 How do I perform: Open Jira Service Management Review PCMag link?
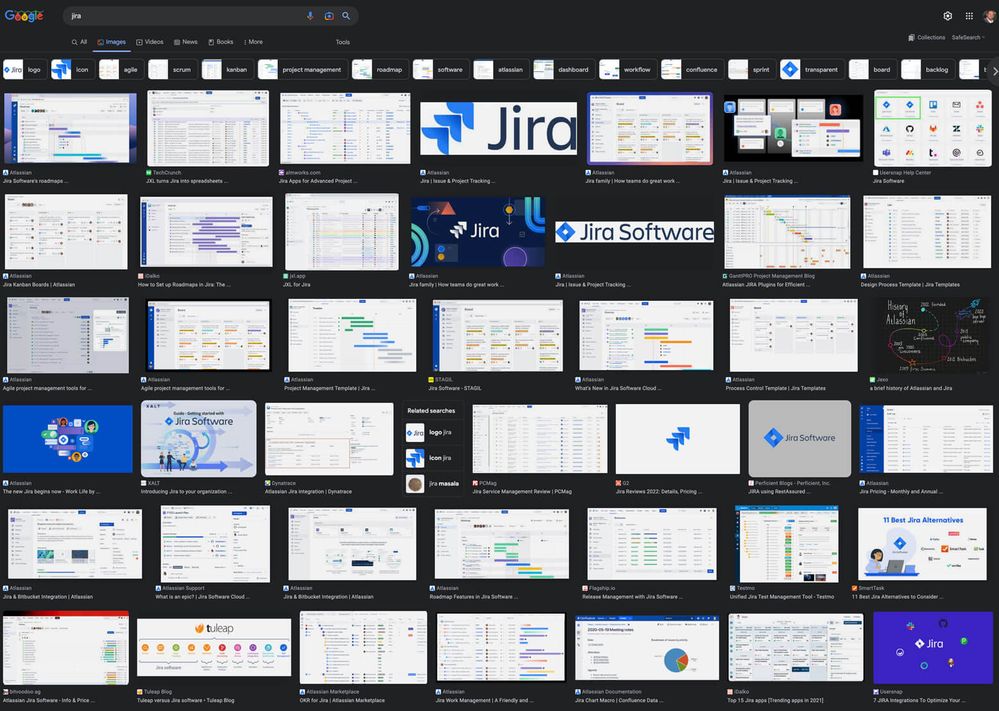[522, 492]
